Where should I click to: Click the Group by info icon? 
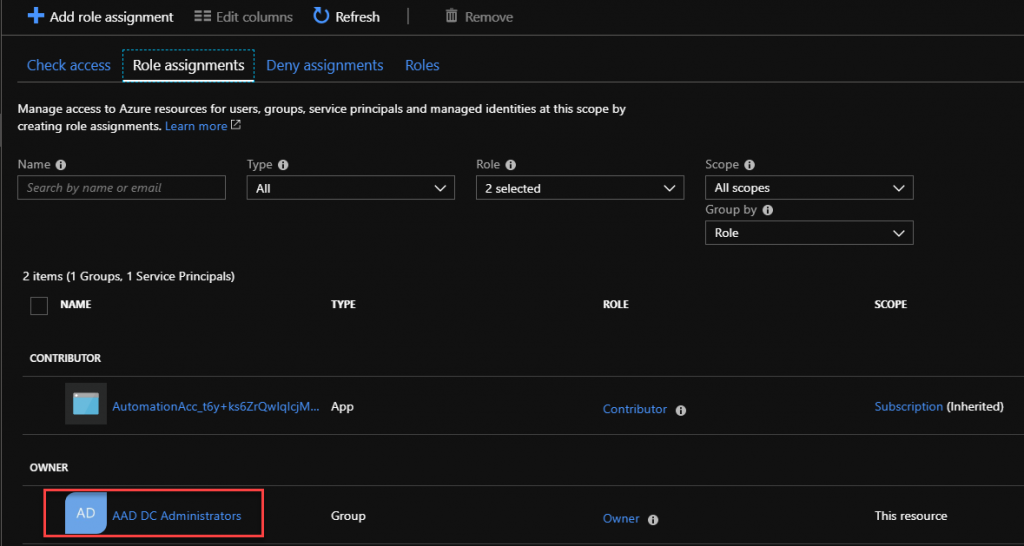(x=768, y=210)
